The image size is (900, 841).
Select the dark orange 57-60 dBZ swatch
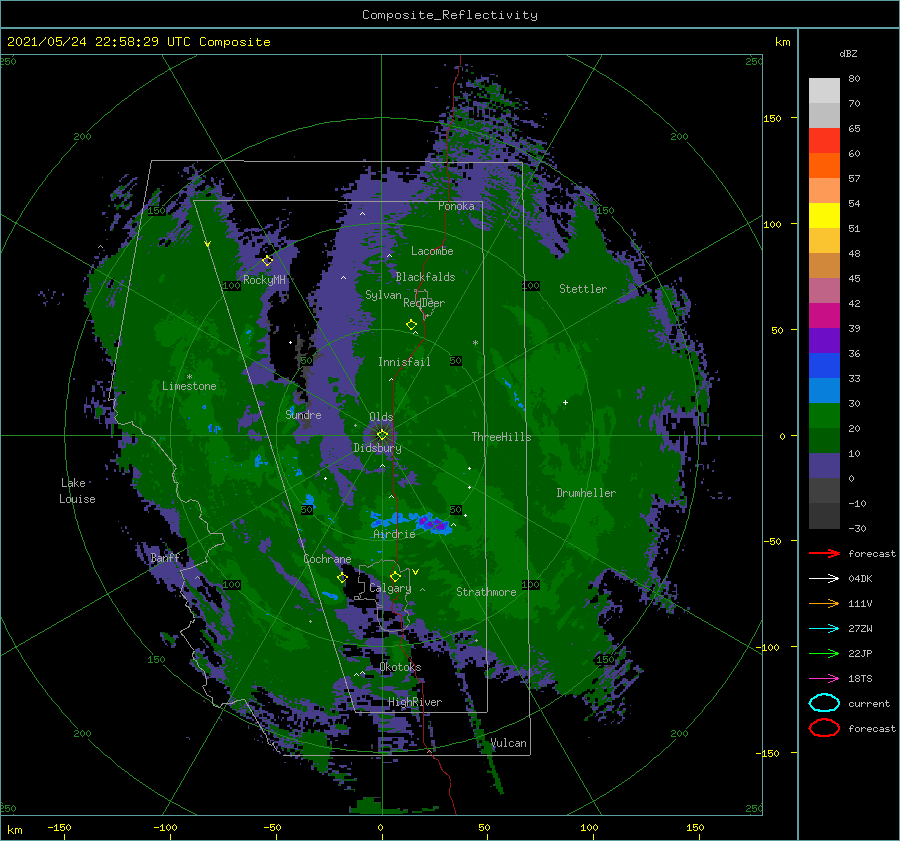coord(824,166)
